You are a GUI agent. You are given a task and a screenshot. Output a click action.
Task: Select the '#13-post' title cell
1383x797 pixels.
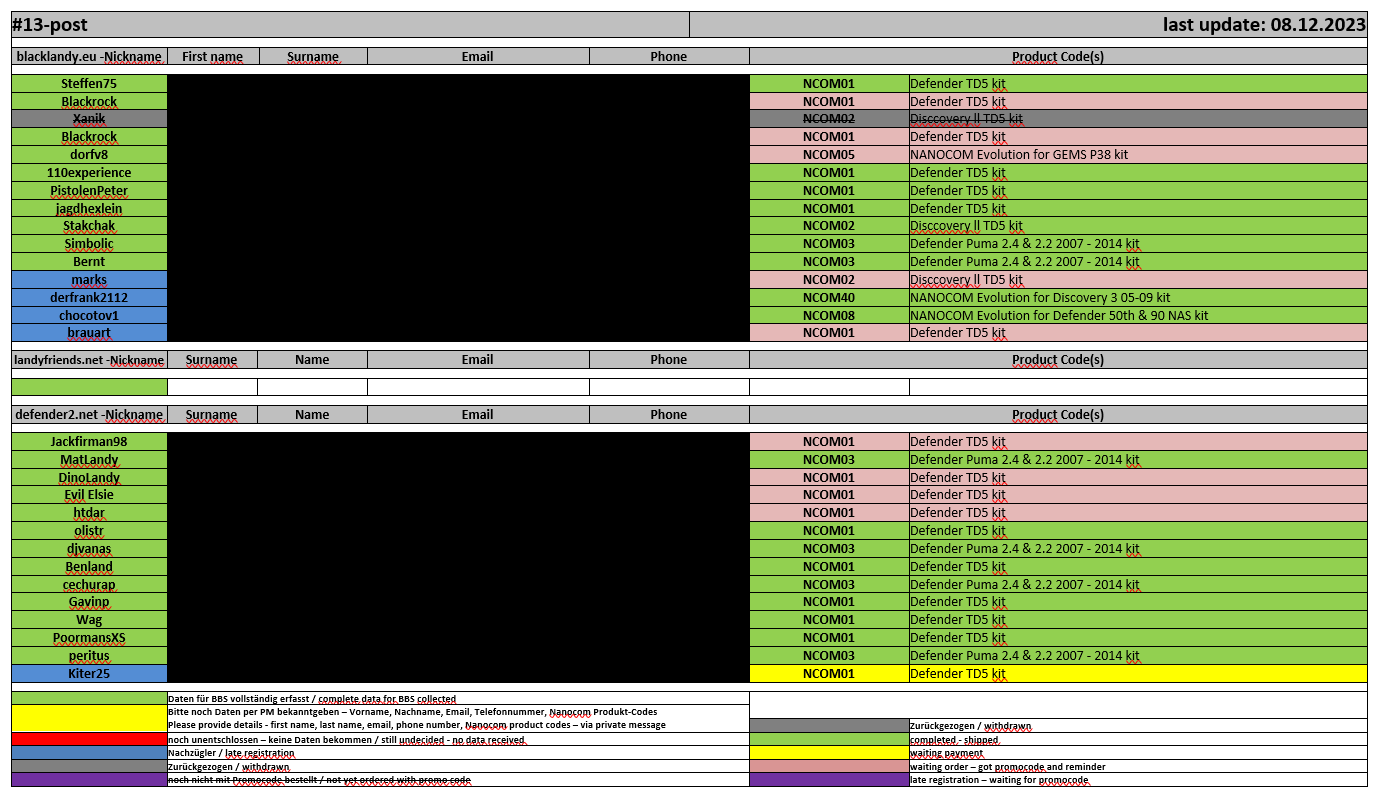[350, 25]
